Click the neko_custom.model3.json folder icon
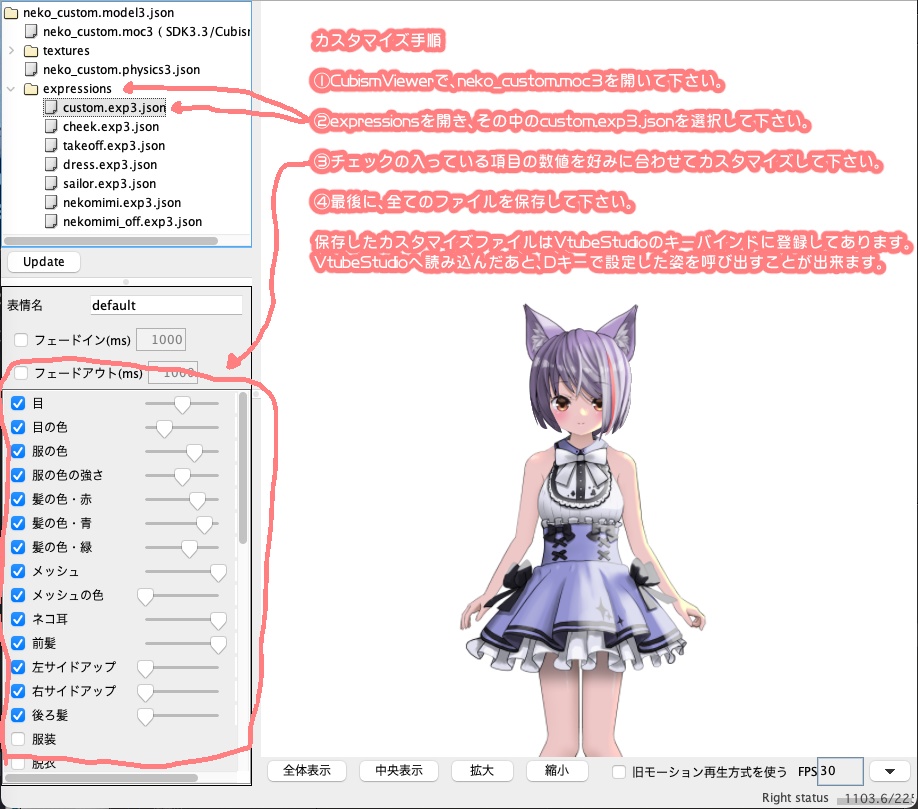The width and height of the screenshot is (918, 809). [11, 13]
